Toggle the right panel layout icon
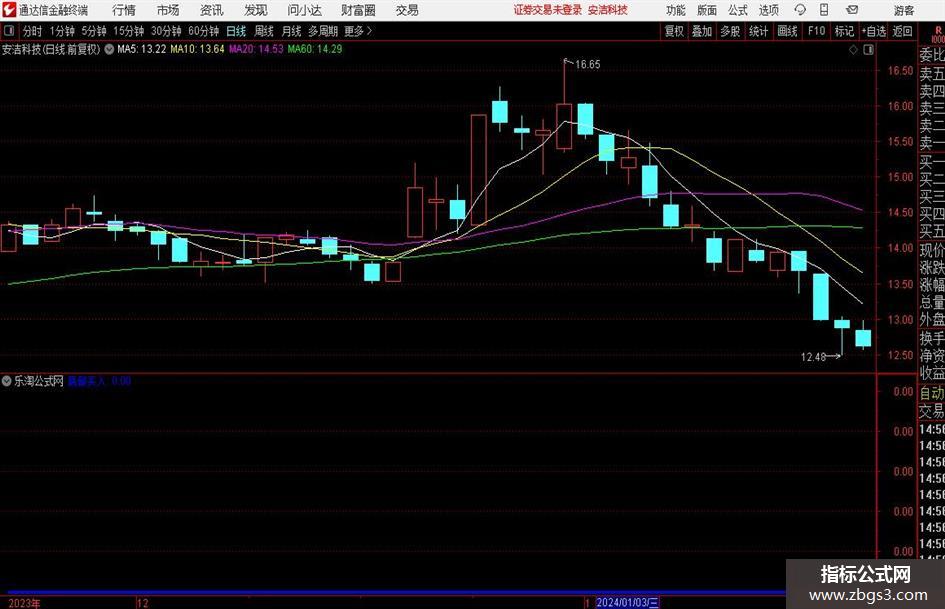The image size is (945, 609). pyautogui.click(x=868, y=50)
